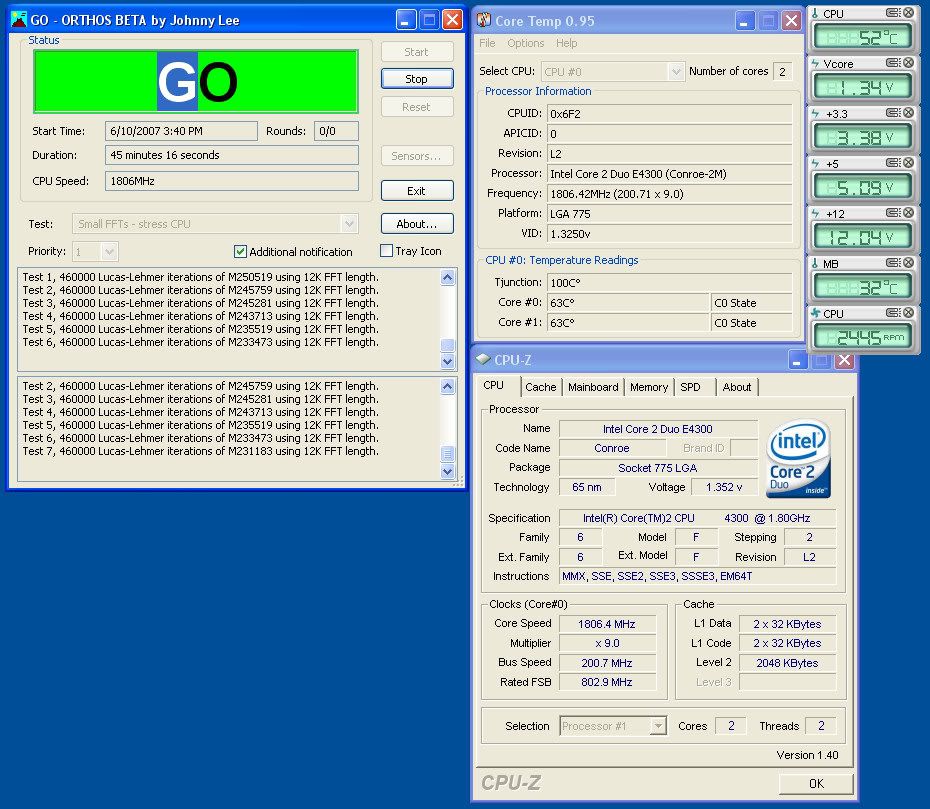The width and height of the screenshot is (930, 809).
Task: Open the Help menu in Core Temp
Action: [x=566, y=43]
